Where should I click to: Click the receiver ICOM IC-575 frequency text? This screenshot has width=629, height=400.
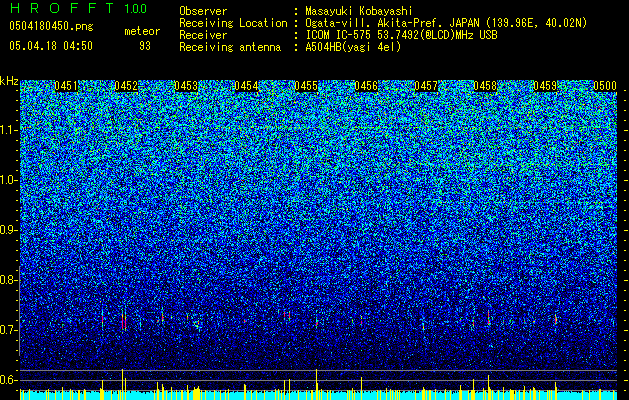pos(401,35)
